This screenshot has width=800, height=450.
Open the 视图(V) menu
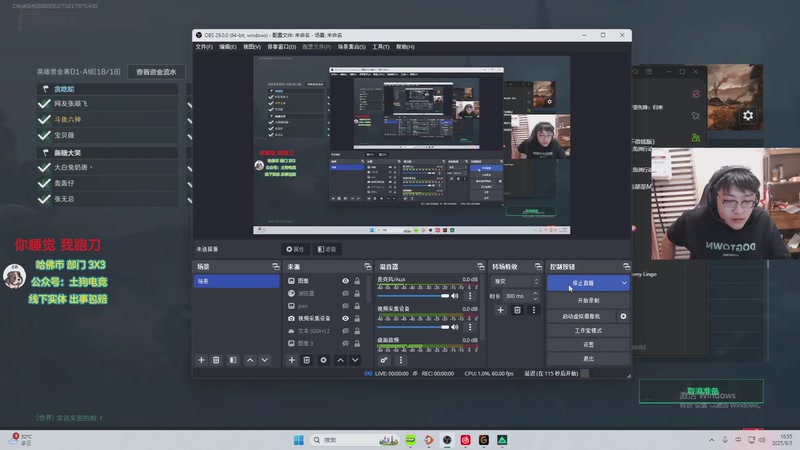click(x=252, y=47)
